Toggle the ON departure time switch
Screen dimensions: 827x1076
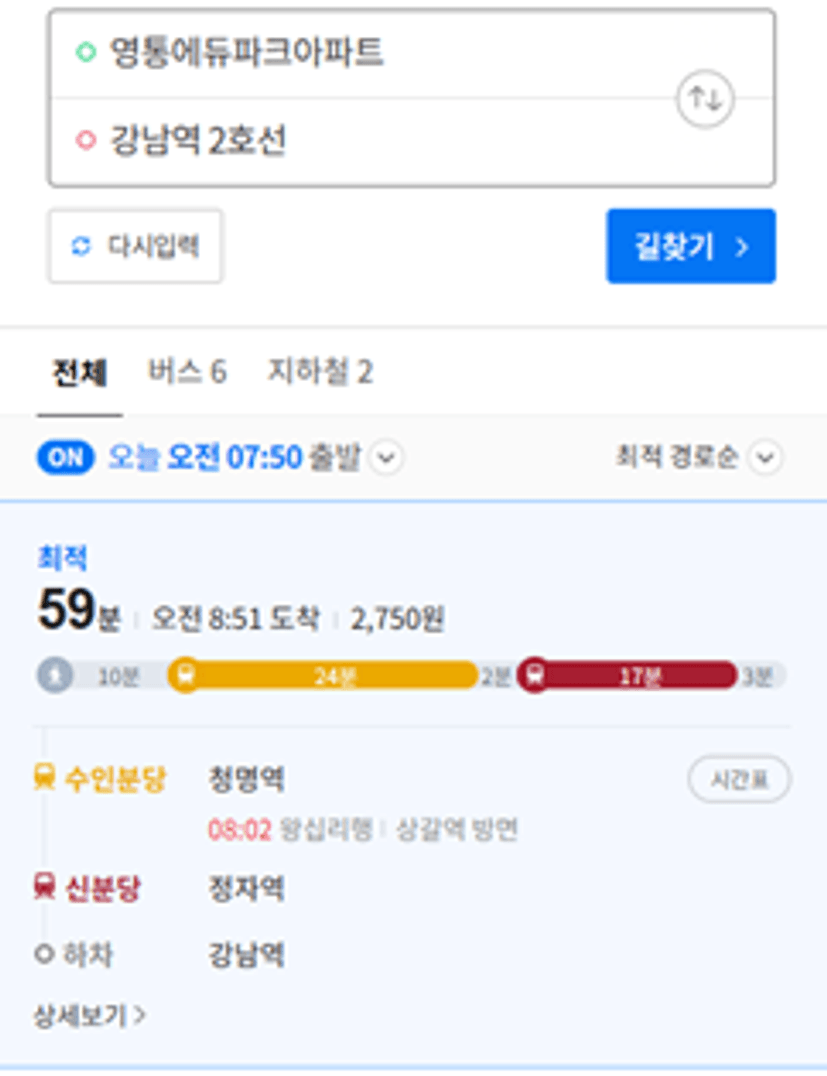(x=66, y=457)
